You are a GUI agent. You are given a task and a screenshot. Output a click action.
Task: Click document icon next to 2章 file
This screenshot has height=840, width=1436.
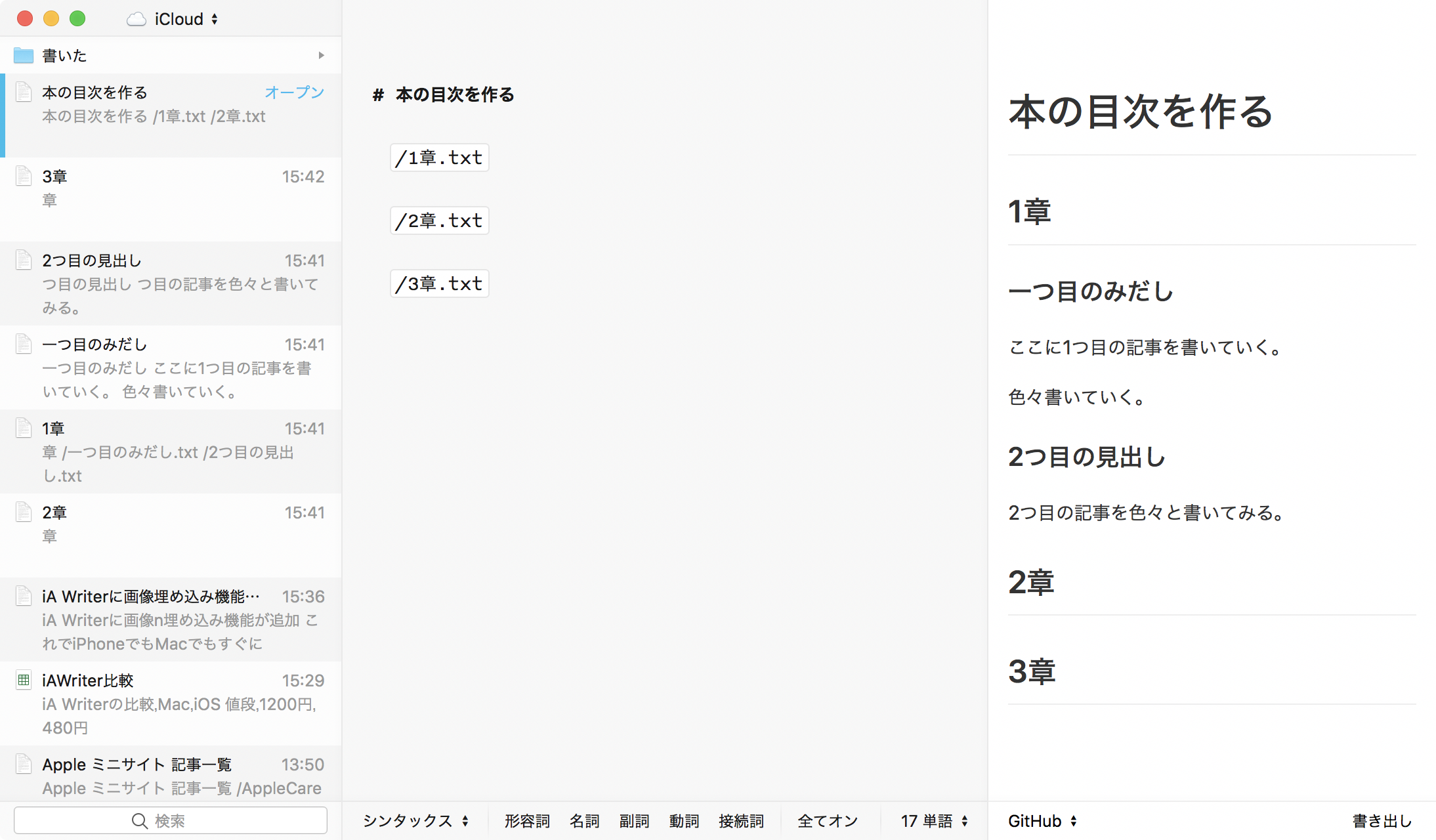coord(24,512)
